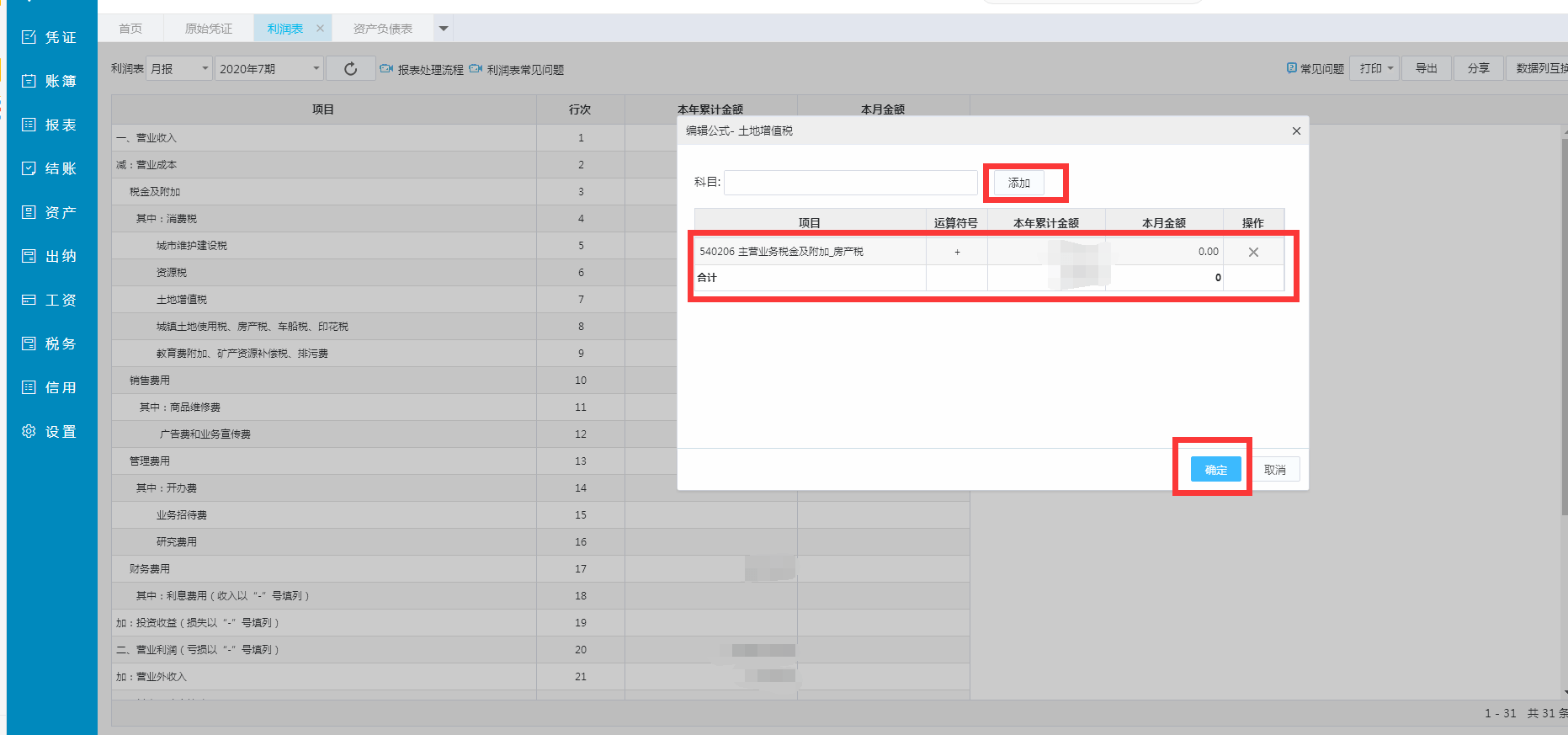Open the 出纳 cashier sidebar icon
Screen dimensions: 1568x735
pos(29,256)
